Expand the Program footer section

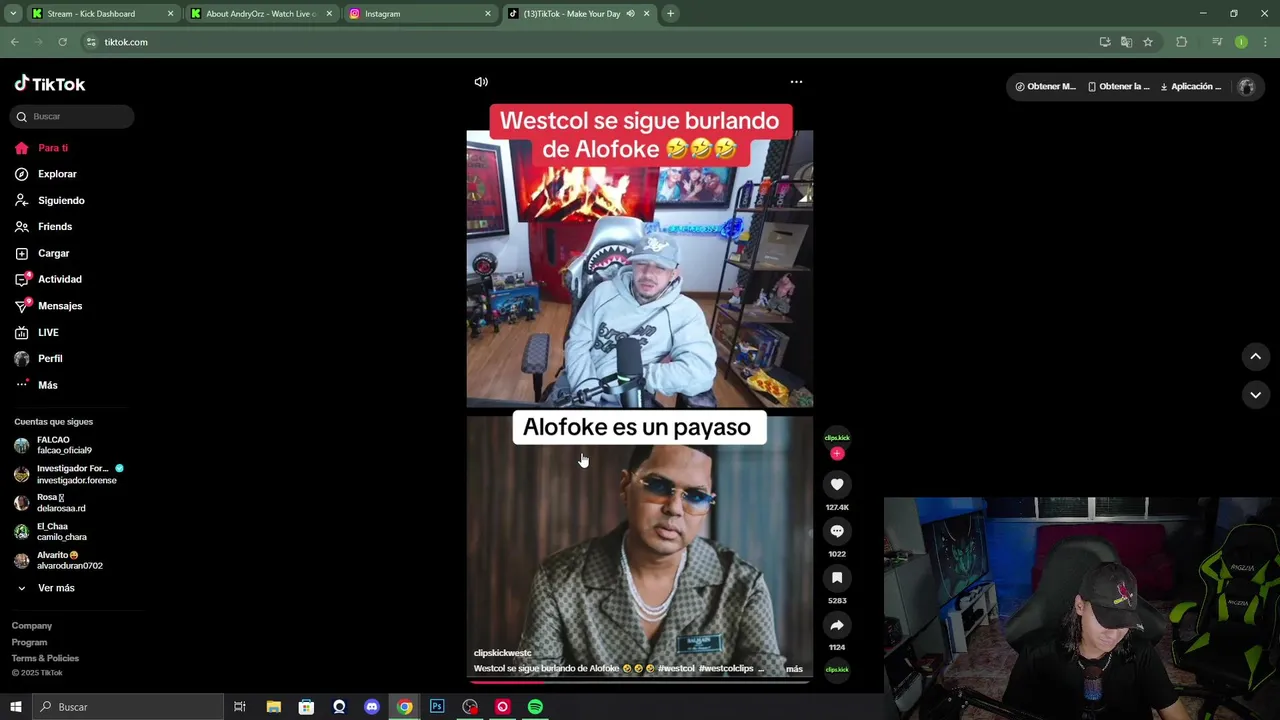29,642
